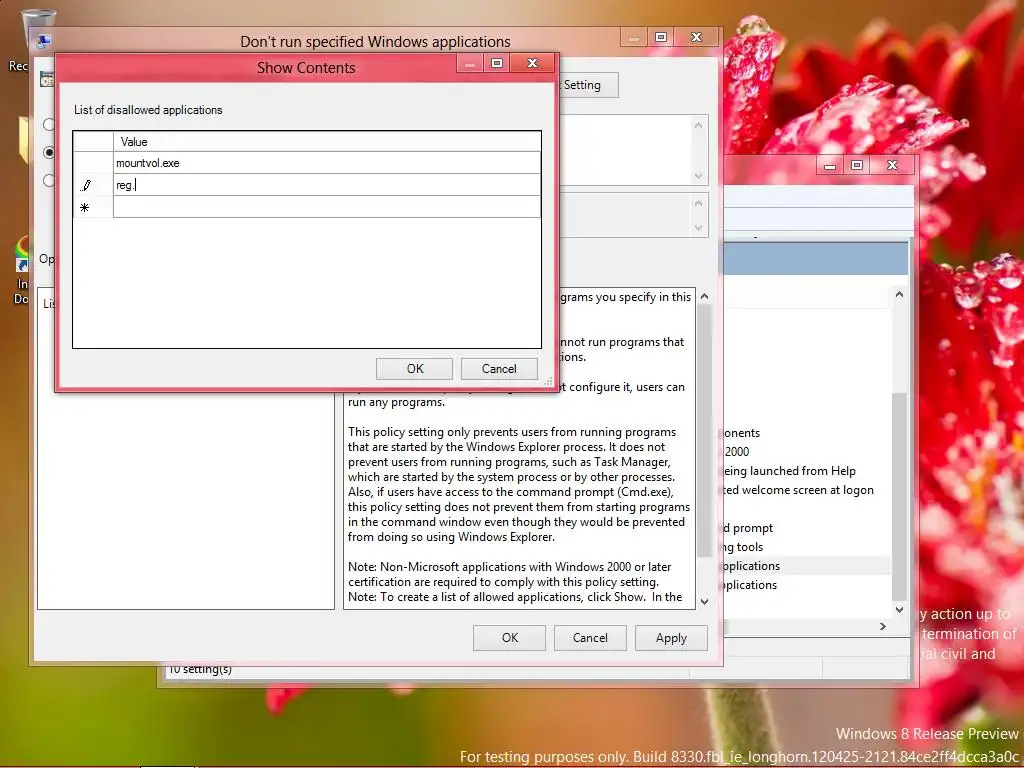Click OK in the policy settings window

click(x=509, y=638)
